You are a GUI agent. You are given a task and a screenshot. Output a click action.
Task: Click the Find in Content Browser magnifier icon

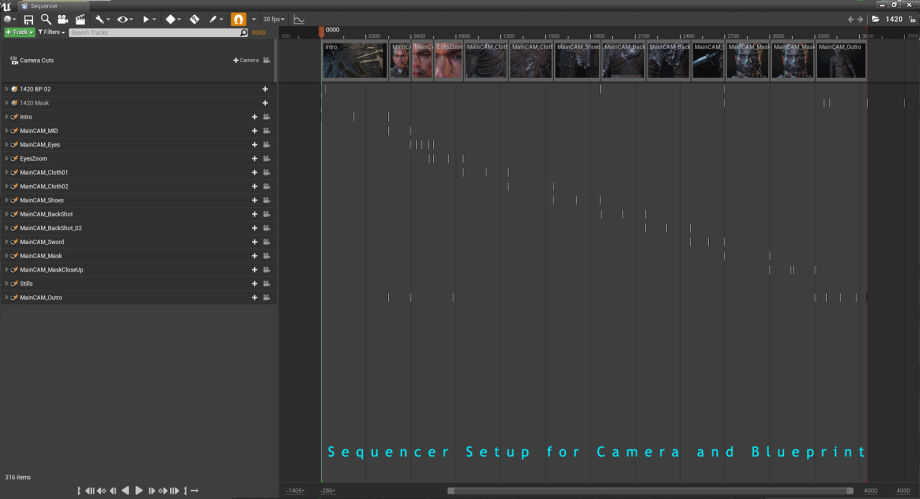pos(46,19)
